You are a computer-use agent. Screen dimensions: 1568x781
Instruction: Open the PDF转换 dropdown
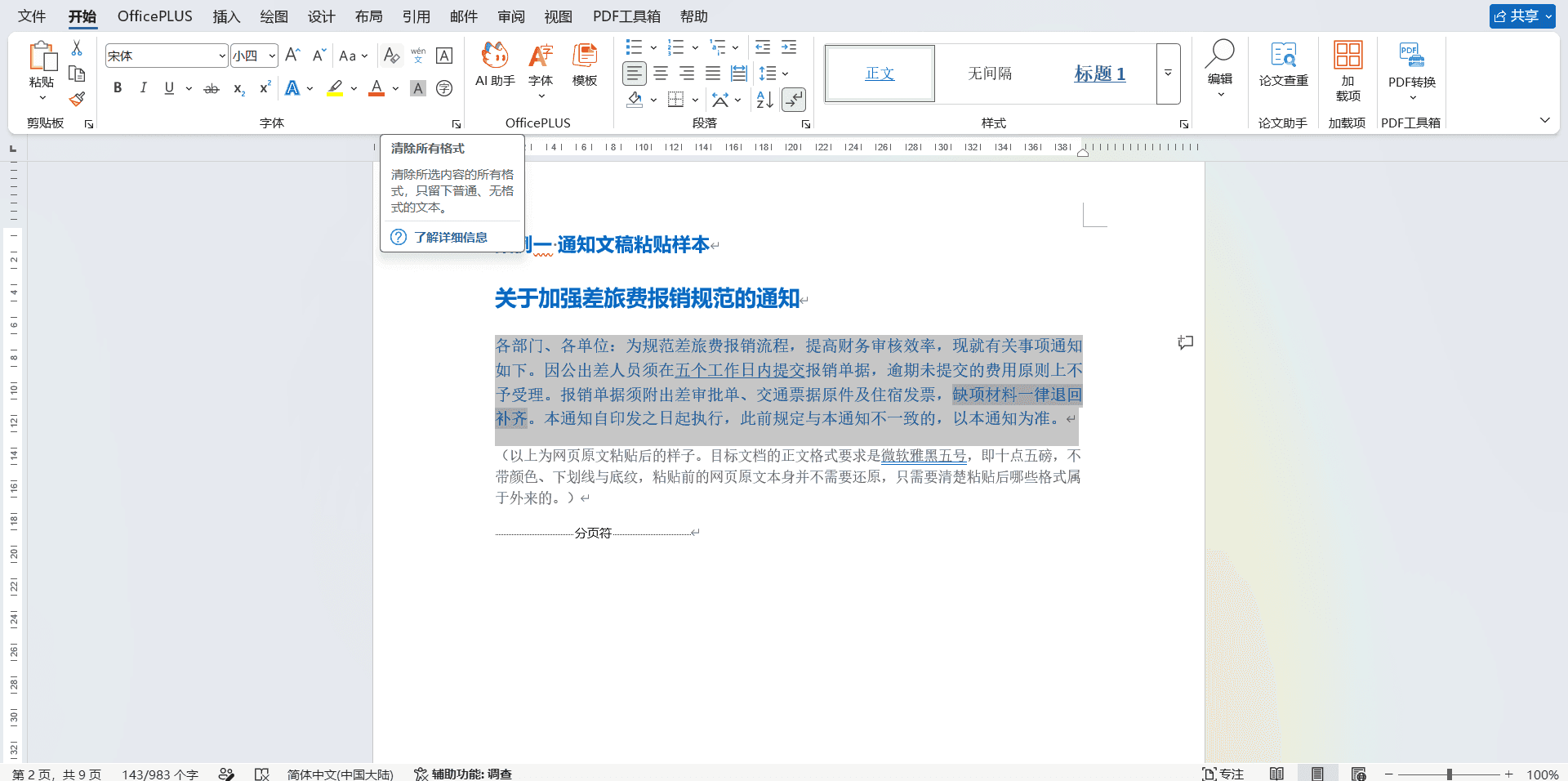[x=1412, y=71]
